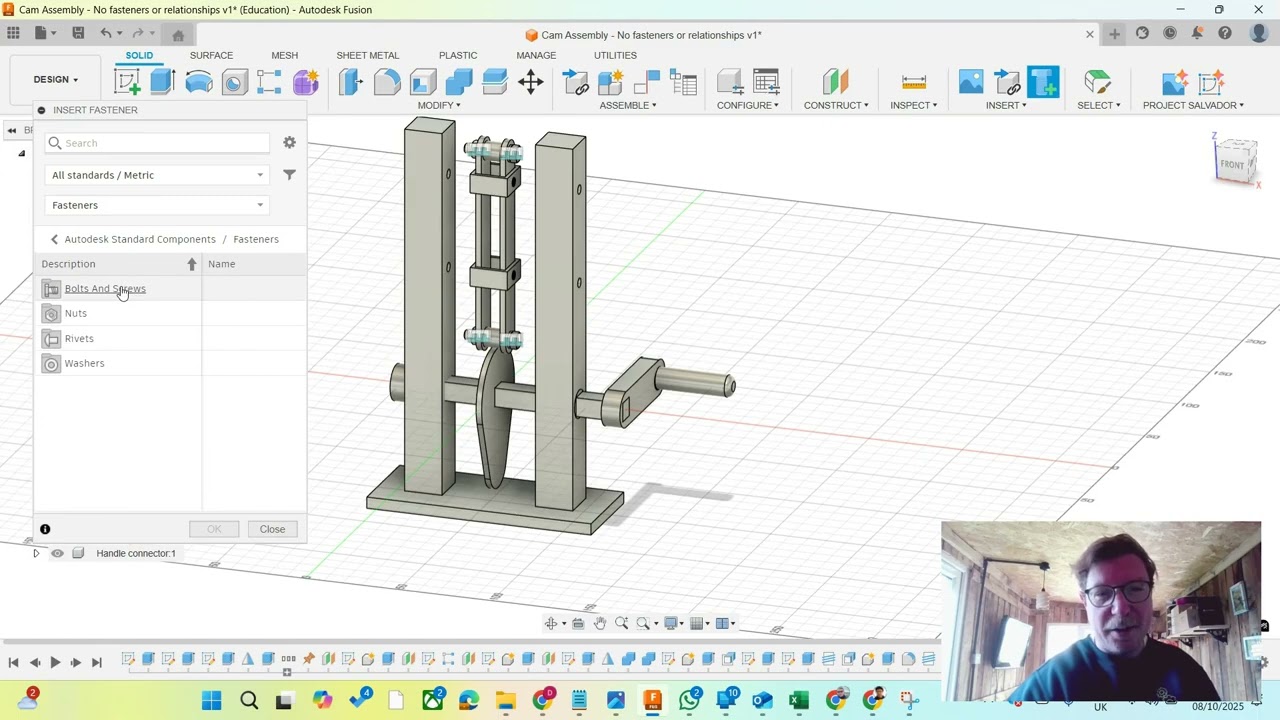Open fastener panel settings gear
Image resolution: width=1280 pixels, height=720 pixels.
289,143
